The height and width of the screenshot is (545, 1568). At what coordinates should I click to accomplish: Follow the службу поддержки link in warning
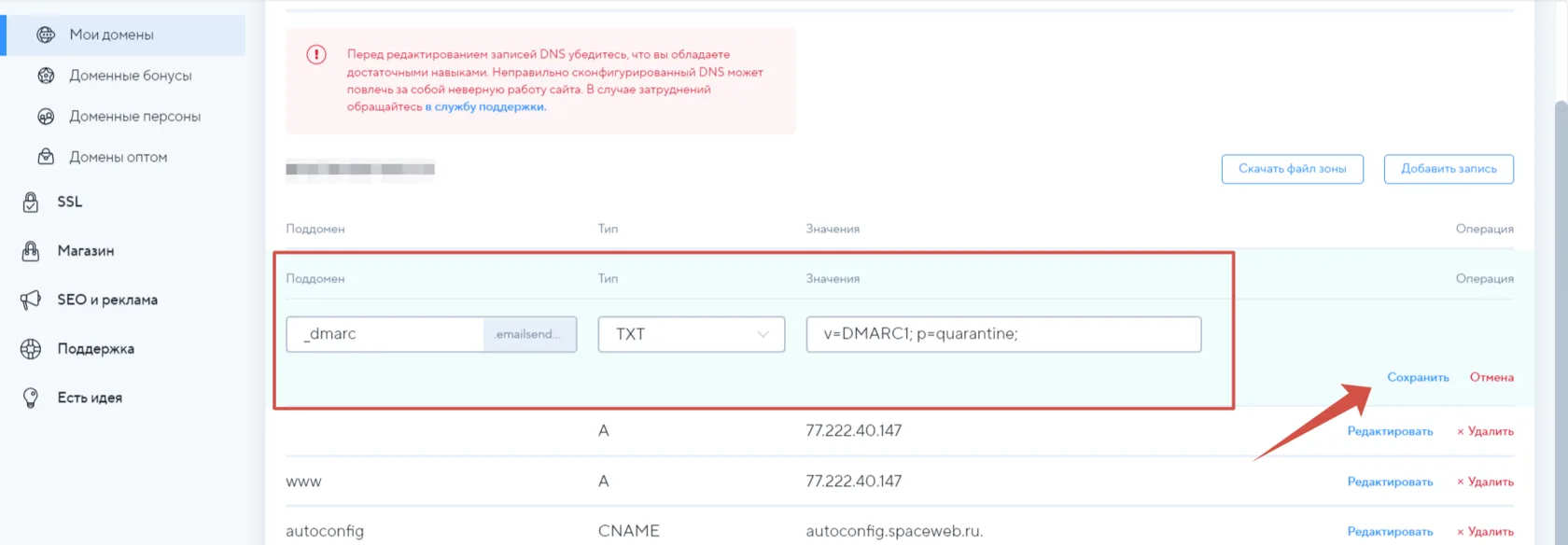pos(485,106)
